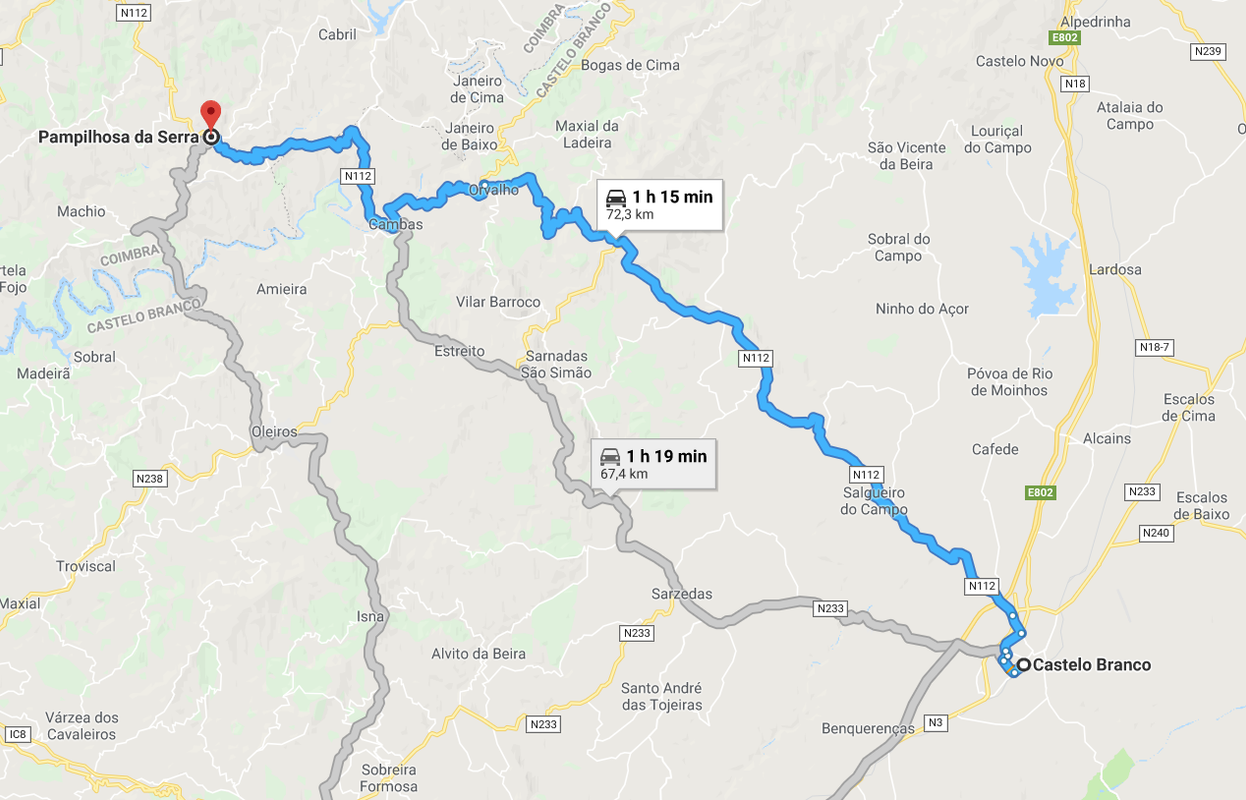Screen dimensions: 1246x800
Task: Click the Alcains town label
Action: pyautogui.click(x=1107, y=439)
